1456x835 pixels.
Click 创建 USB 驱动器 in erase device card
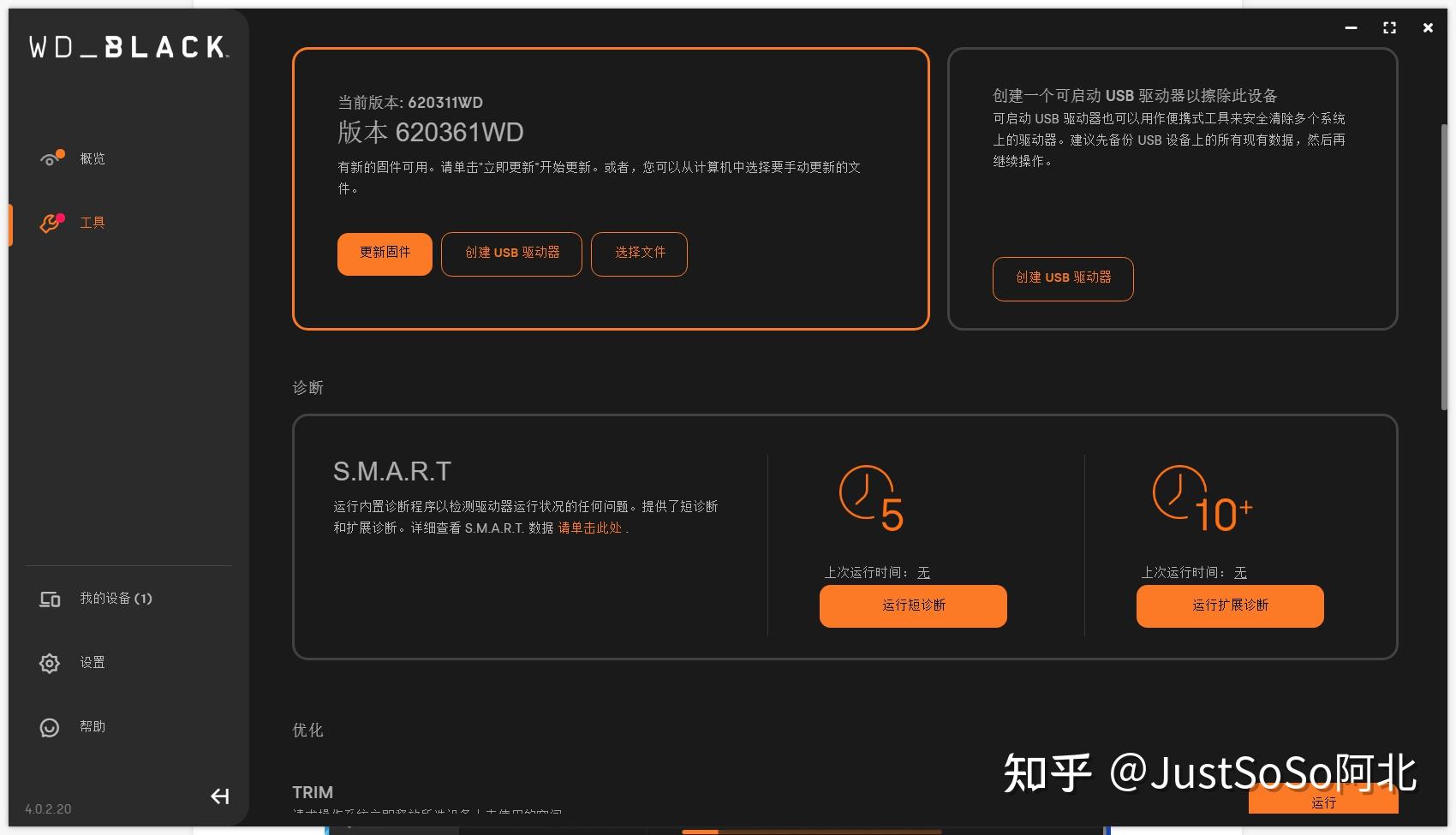(1063, 278)
